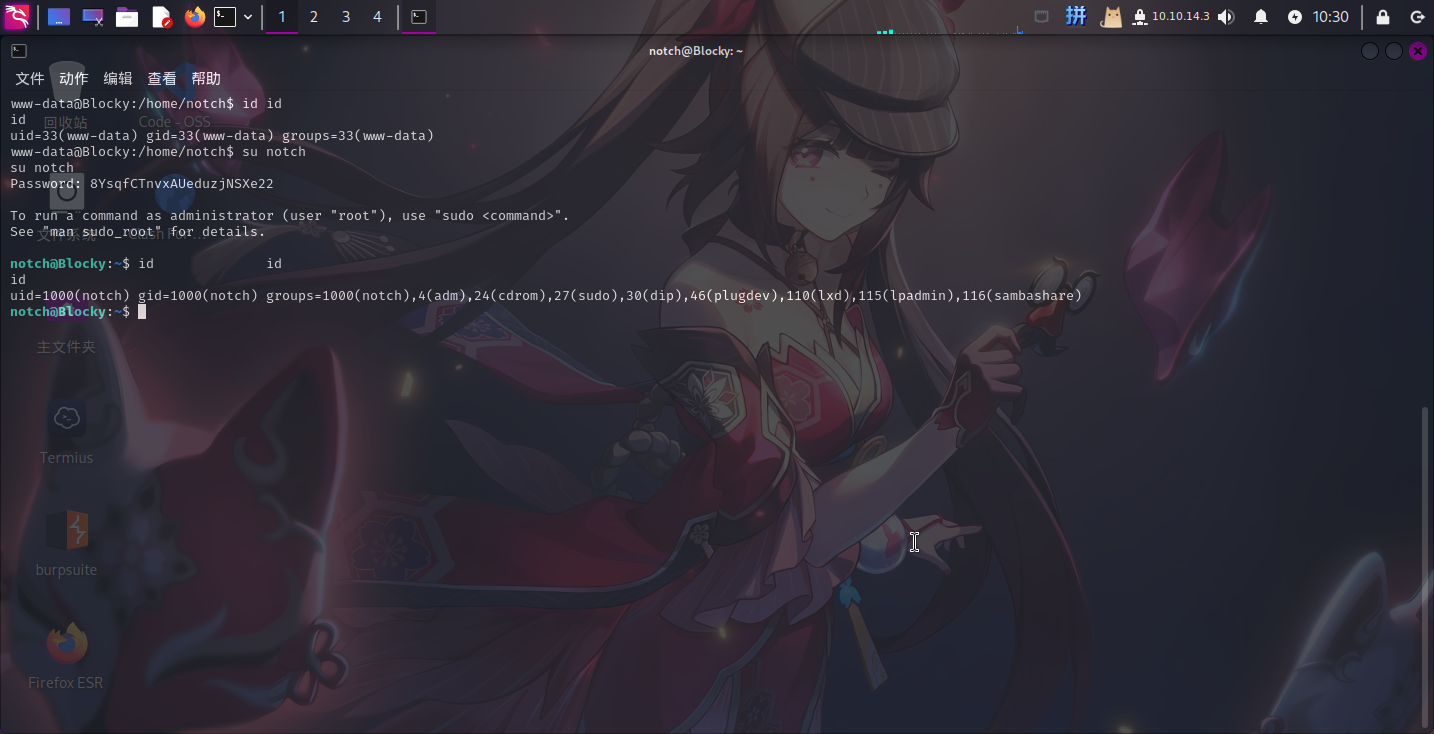Open the notifications bell
The height and width of the screenshot is (734, 1434).
[x=1261, y=17]
